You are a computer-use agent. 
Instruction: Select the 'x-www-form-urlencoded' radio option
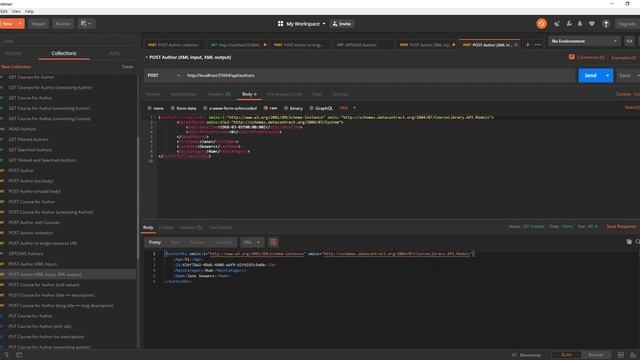tap(205, 108)
